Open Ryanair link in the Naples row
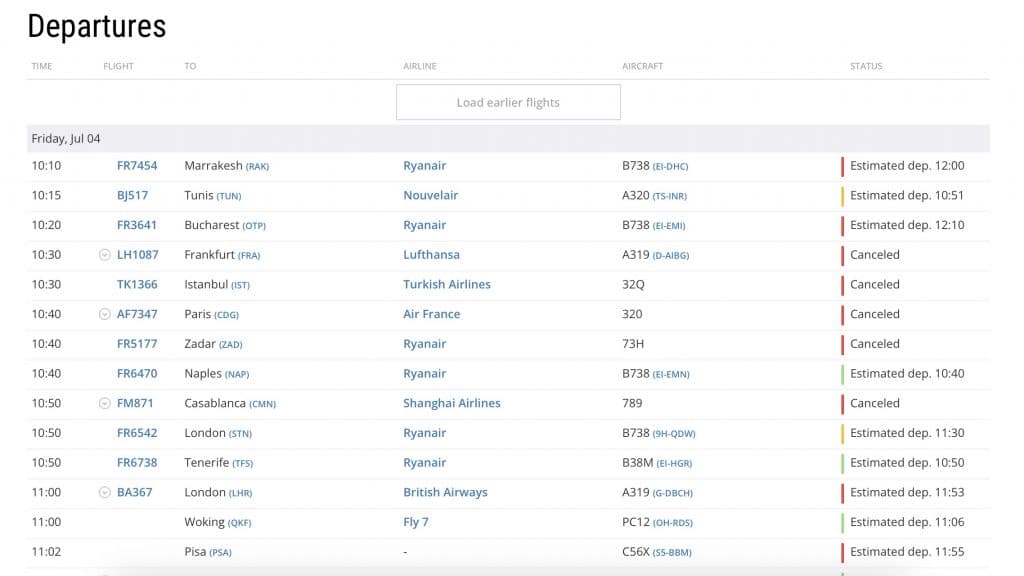1024x576 pixels. tap(424, 374)
